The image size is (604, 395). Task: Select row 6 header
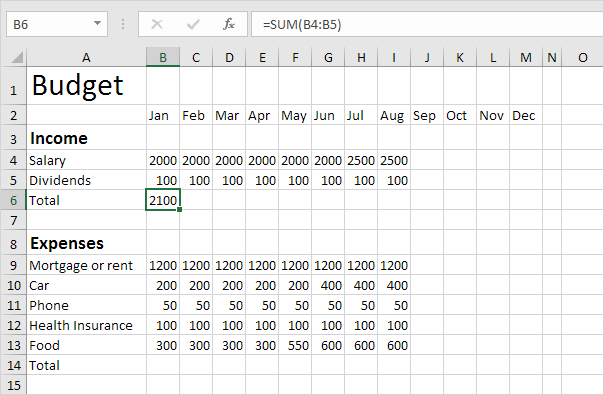13,200
